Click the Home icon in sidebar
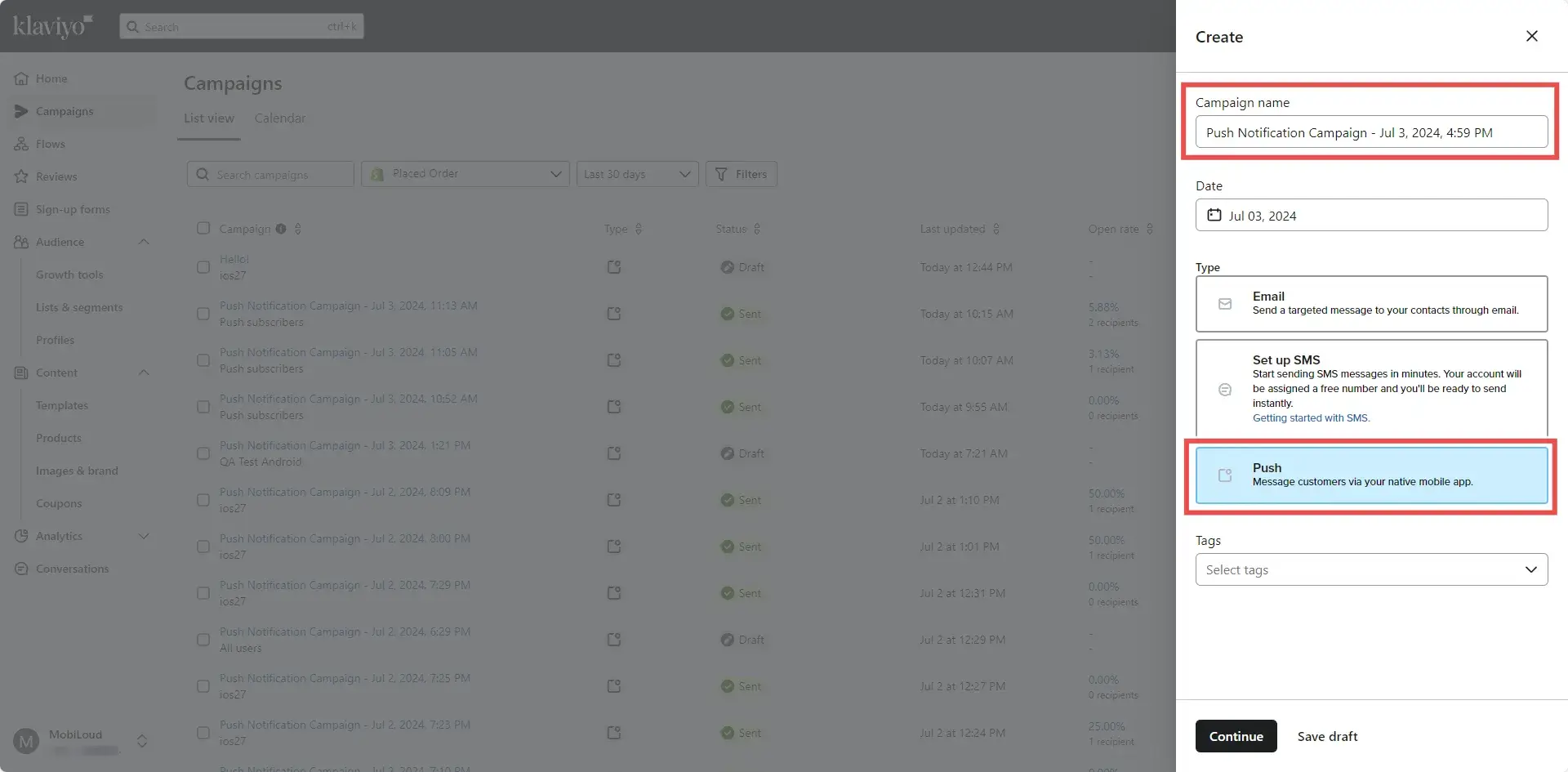The height and width of the screenshot is (772, 1568). coord(21,78)
